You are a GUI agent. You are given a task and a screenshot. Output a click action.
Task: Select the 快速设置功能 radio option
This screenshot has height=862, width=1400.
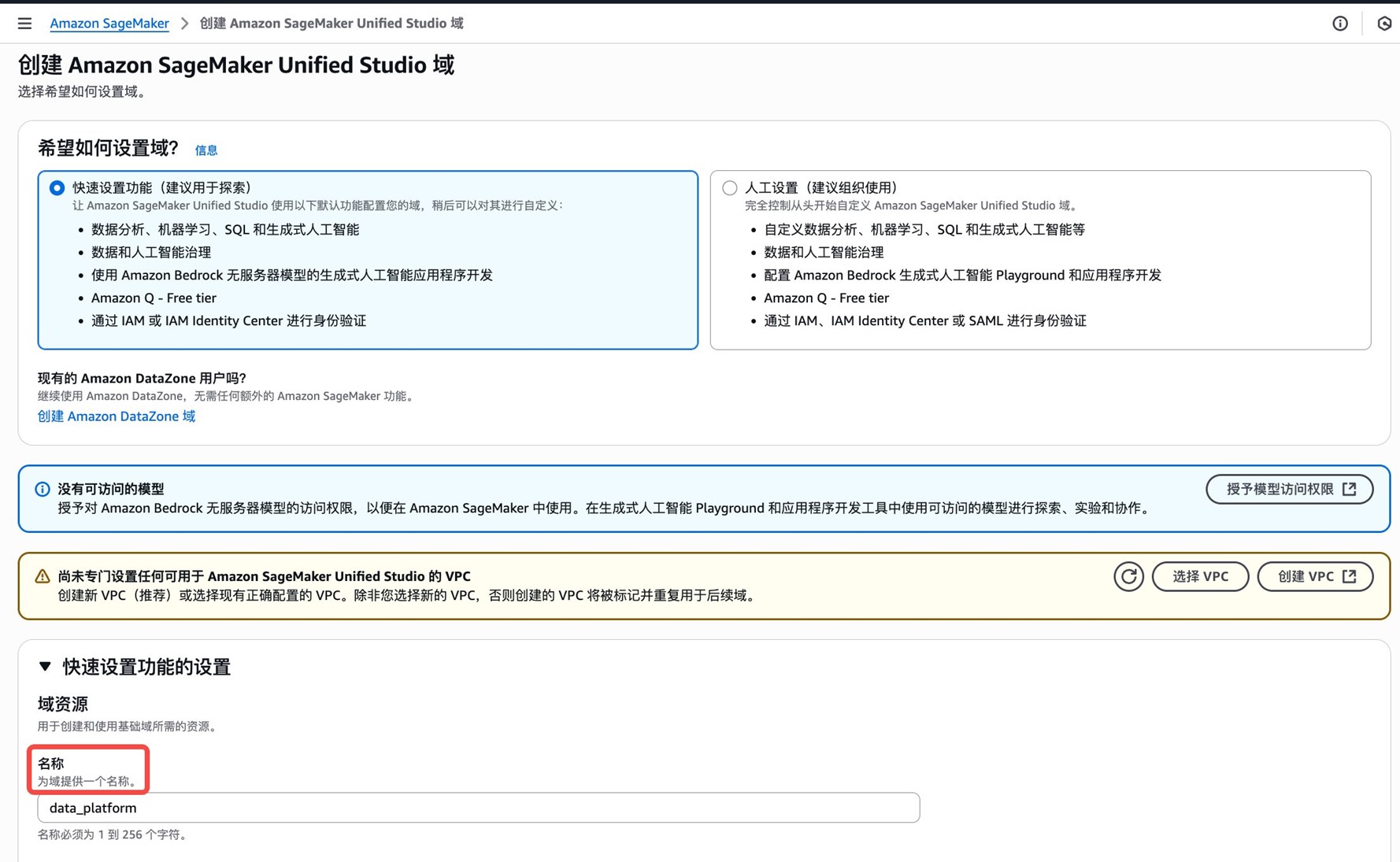click(57, 188)
